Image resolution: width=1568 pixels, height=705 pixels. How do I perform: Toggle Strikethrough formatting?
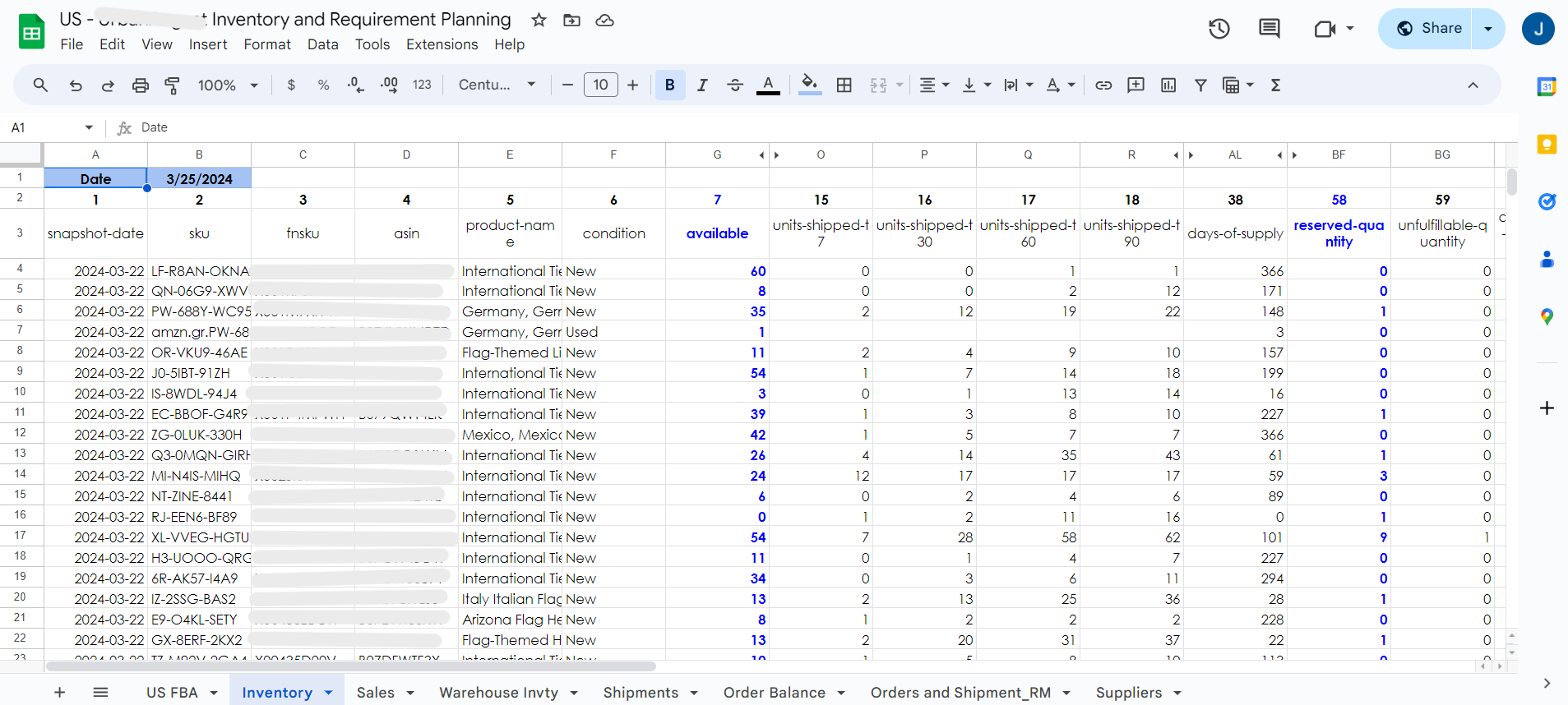[x=735, y=85]
